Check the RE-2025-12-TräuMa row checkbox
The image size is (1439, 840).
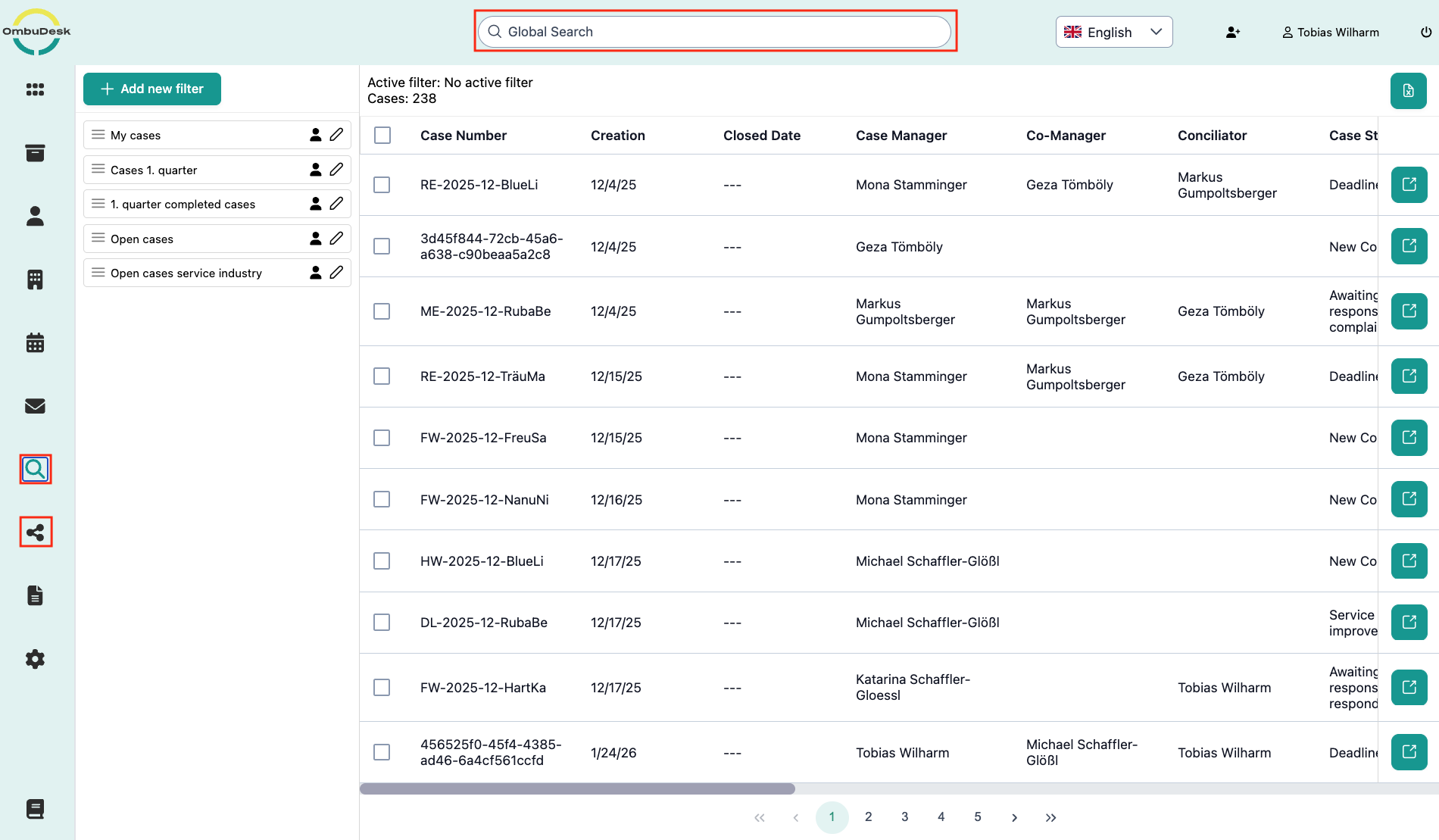point(382,376)
